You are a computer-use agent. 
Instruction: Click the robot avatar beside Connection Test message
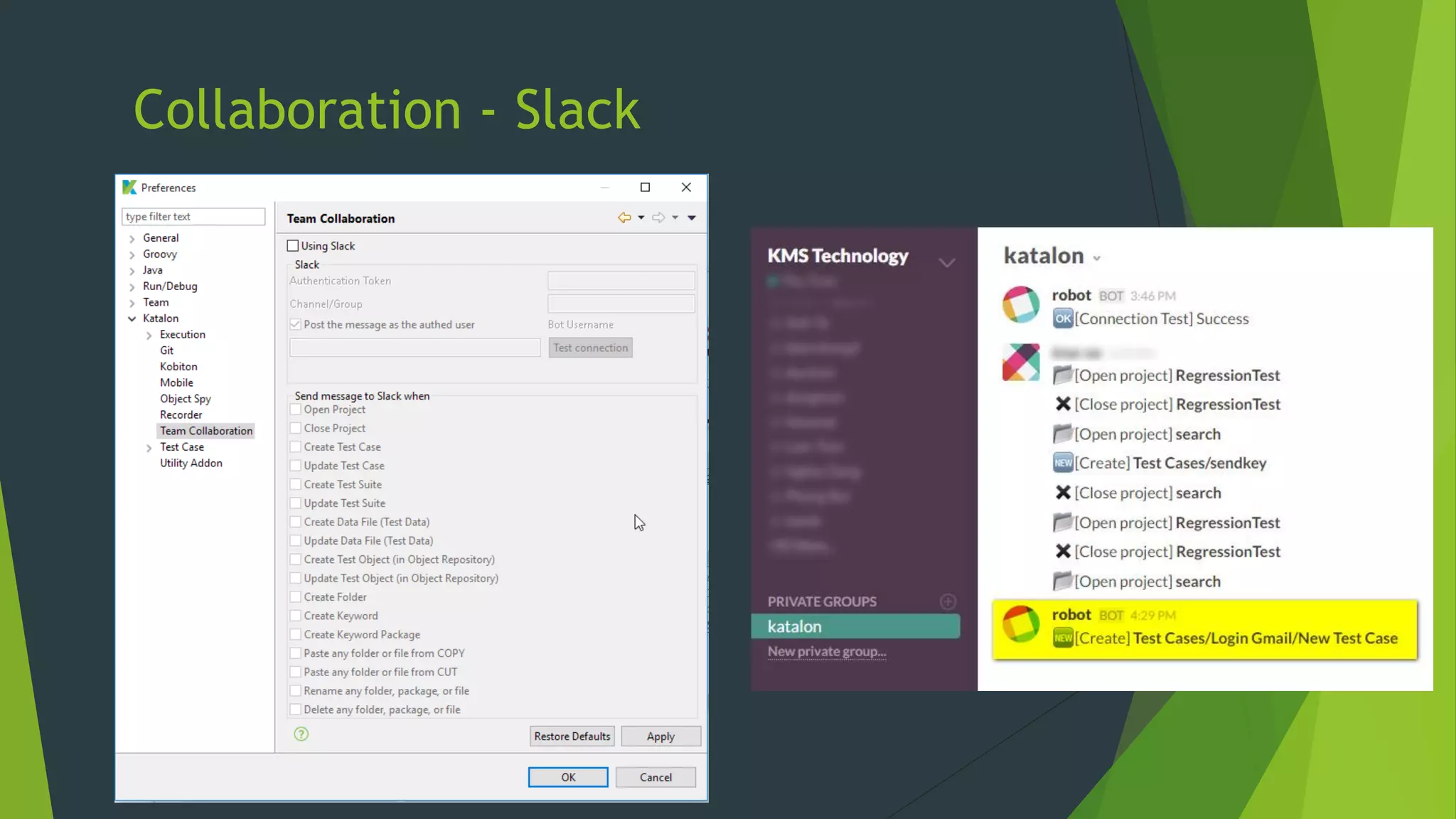(1021, 305)
